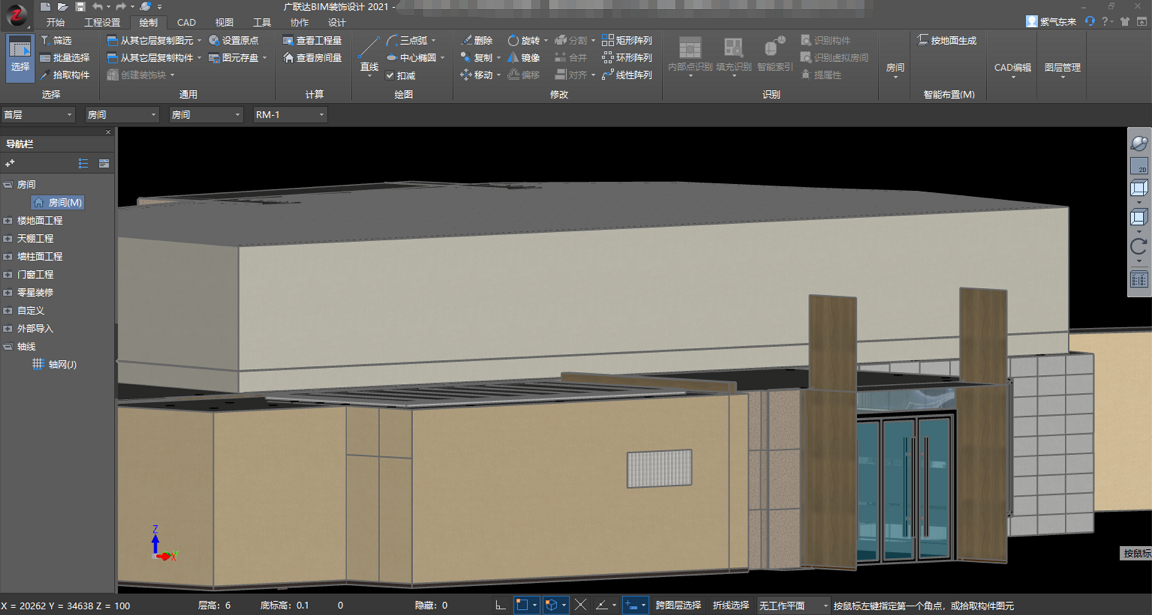Screen dimensions: 1152x615
Task: Open 查看工程量 view quantities
Action: [312, 41]
